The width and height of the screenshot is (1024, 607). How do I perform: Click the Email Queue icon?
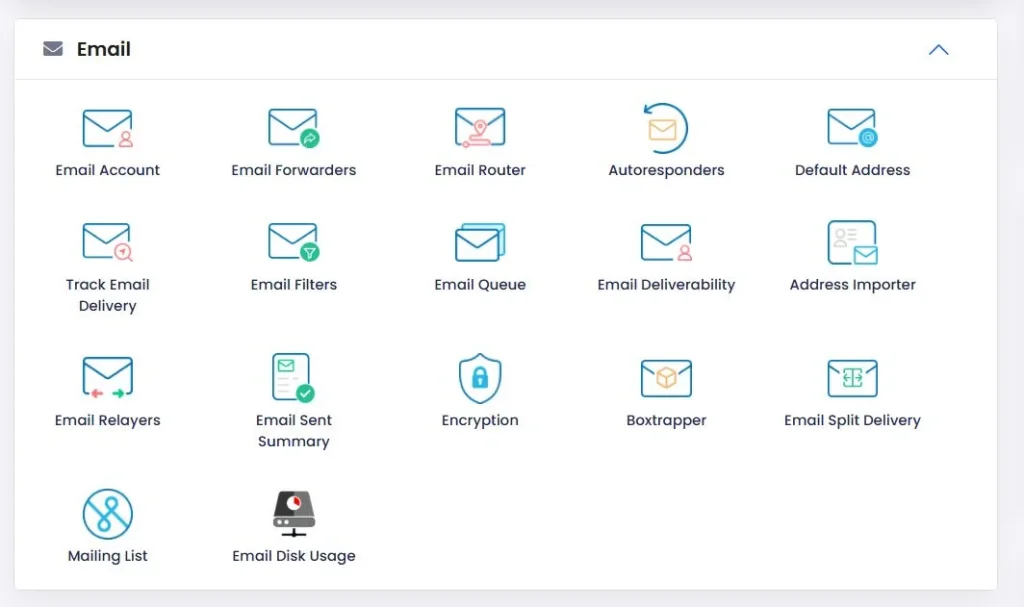tap(480, 242)
